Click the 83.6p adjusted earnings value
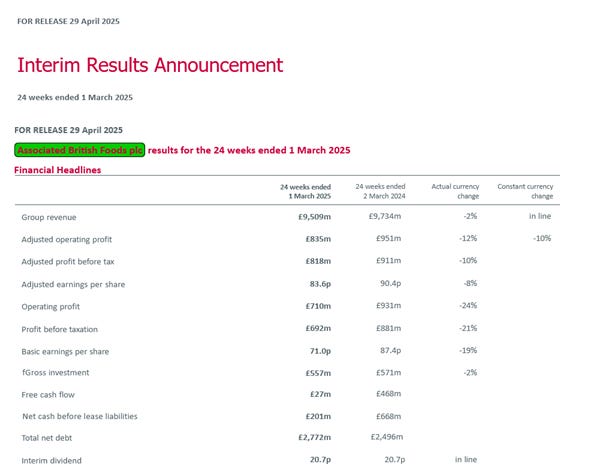The height and width of the screenshot is (470, 602). coord(320,284)
